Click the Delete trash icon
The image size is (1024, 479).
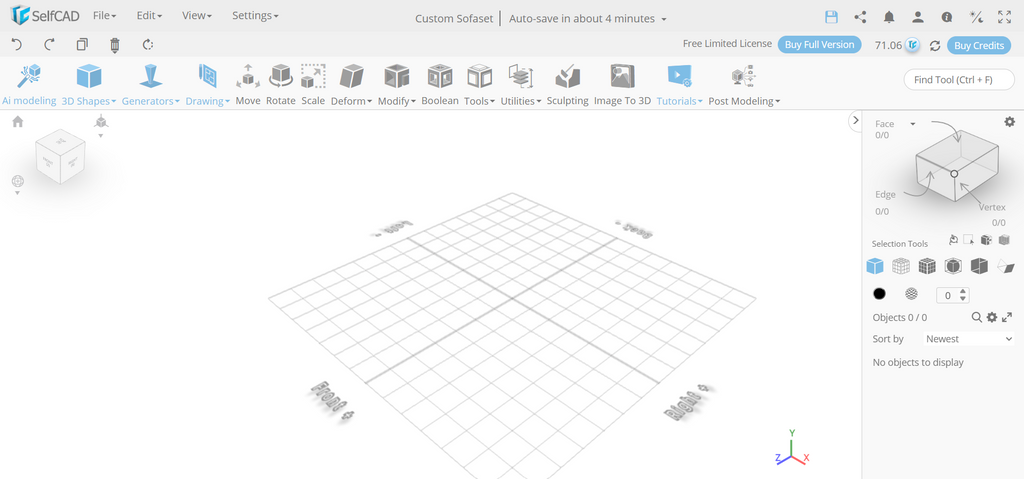[x=115, y=44]
